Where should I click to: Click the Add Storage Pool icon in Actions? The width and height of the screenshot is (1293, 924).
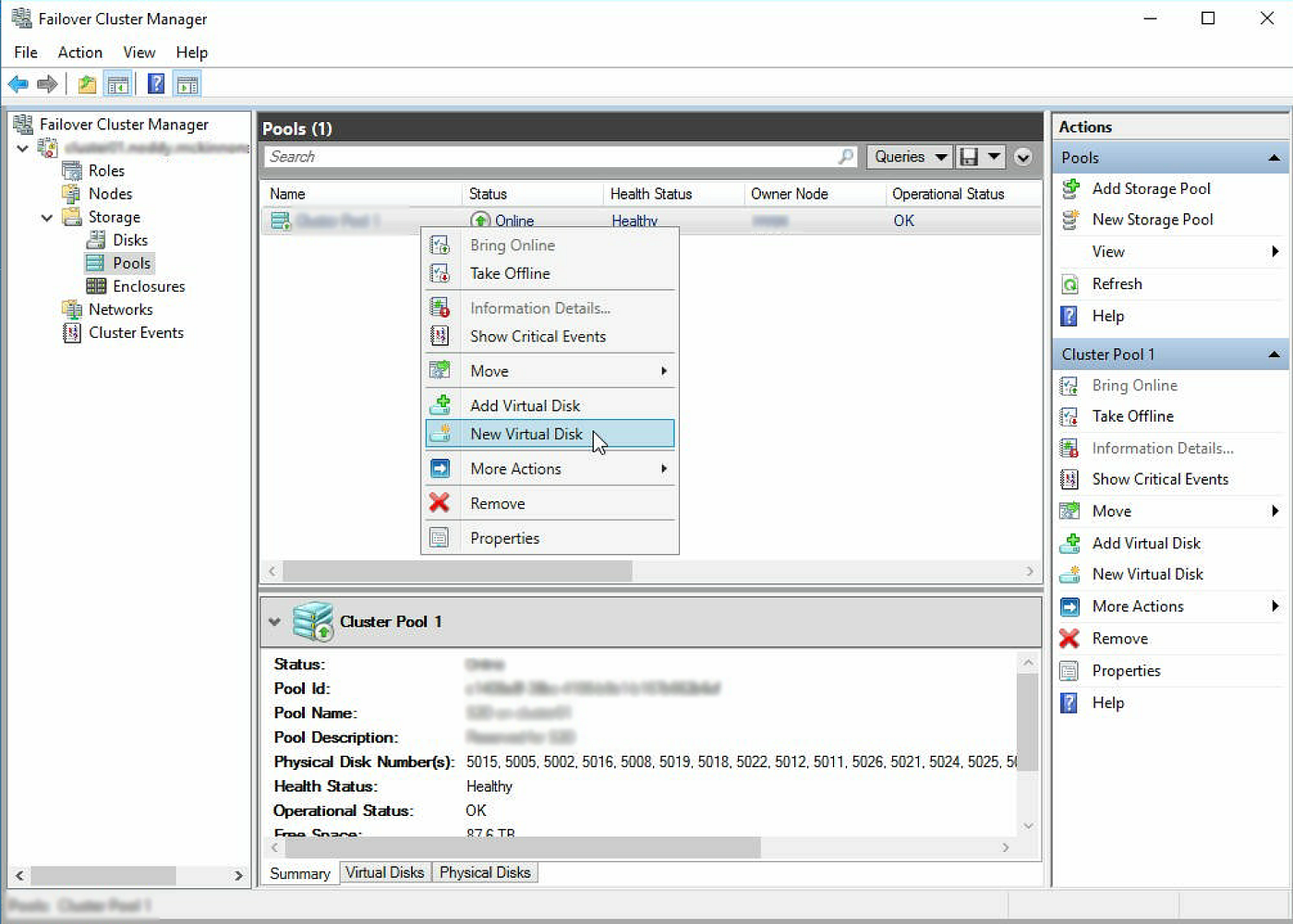point(1070,188)
